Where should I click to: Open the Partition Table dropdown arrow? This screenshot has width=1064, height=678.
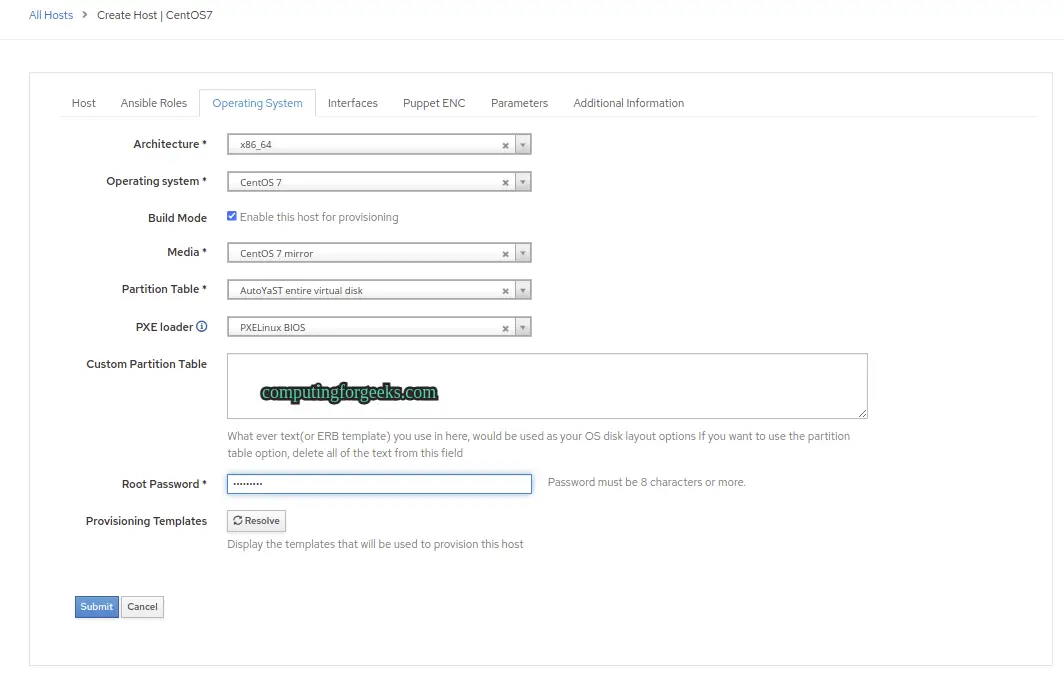pos(523,291)
